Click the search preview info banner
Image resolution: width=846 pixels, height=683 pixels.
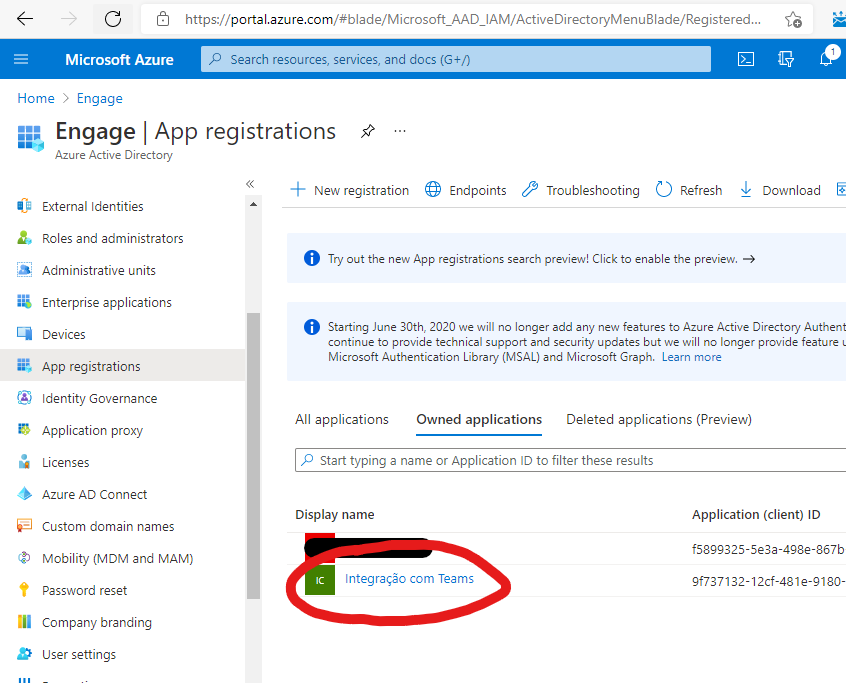pos(567,259)
